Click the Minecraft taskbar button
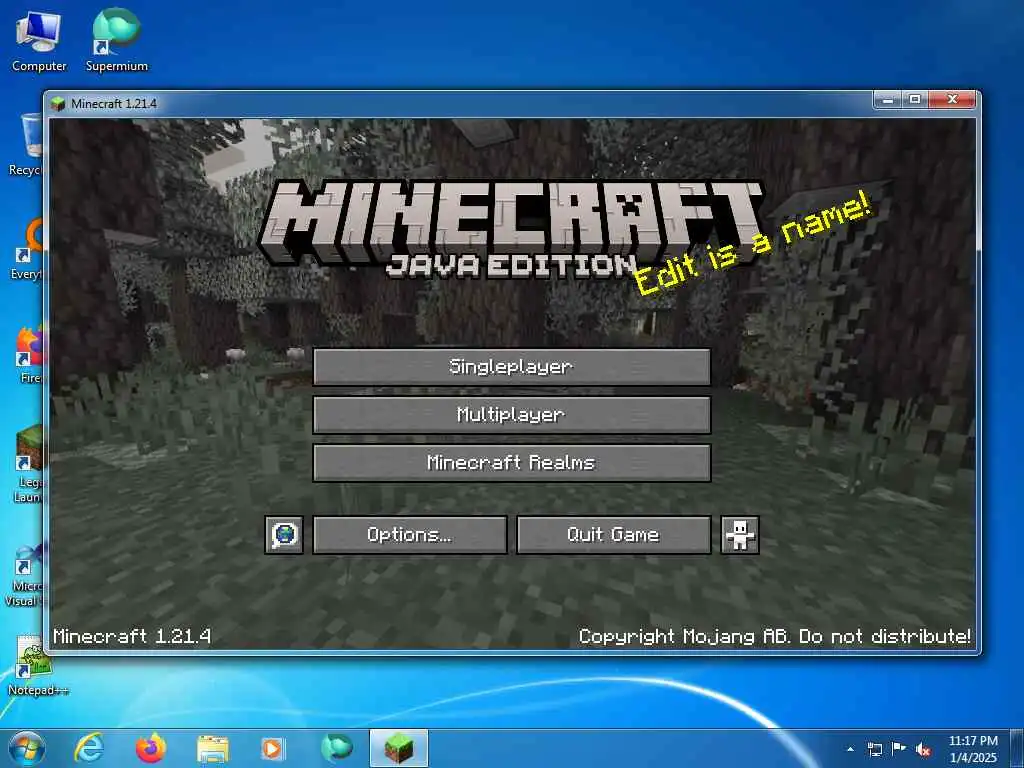Viewport: 1024px width, 768px height. coord(399,748)
